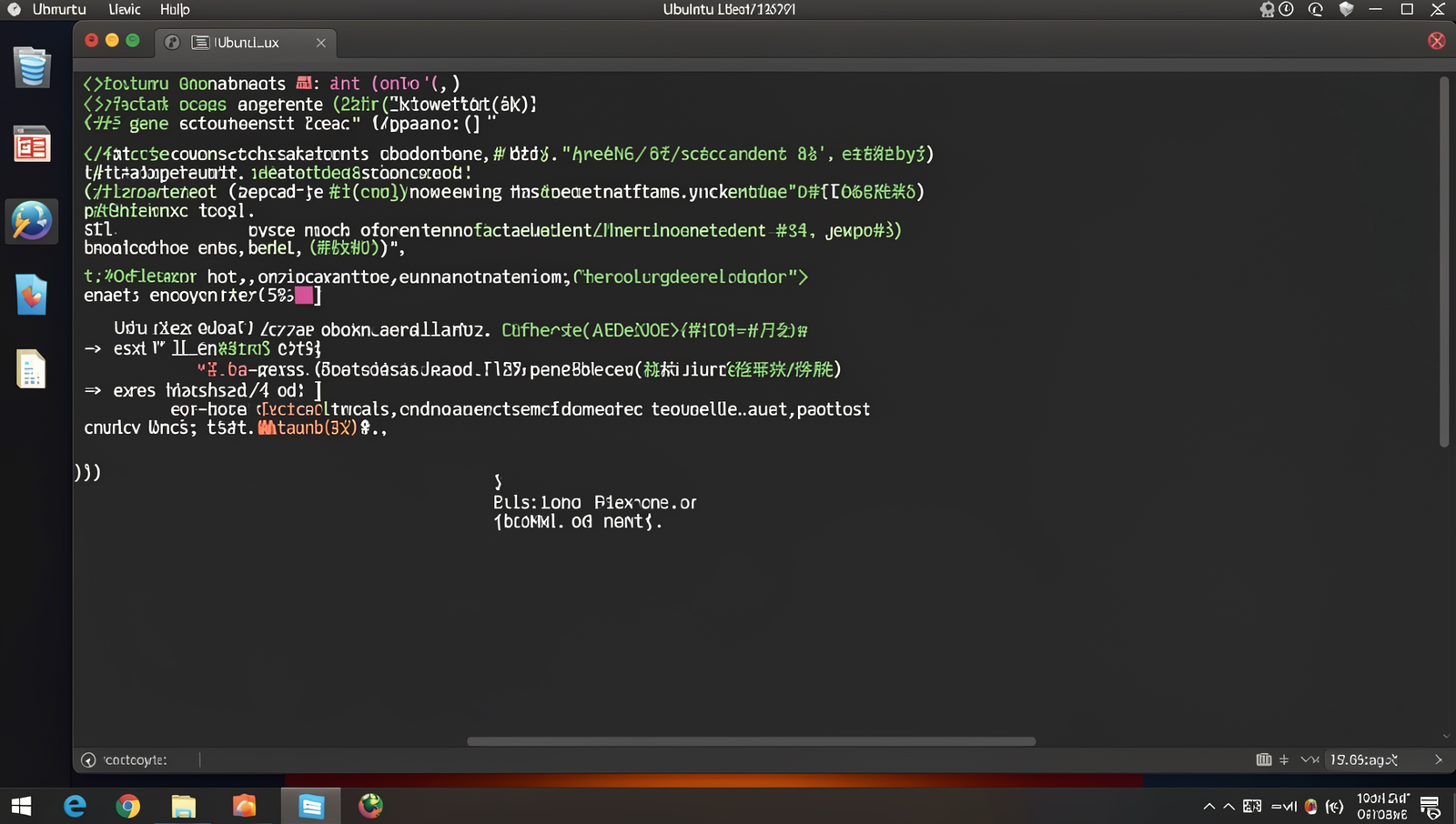The image size is (1456, 824).
Task: Open the notification center icon
Action: coord(1431,807)
